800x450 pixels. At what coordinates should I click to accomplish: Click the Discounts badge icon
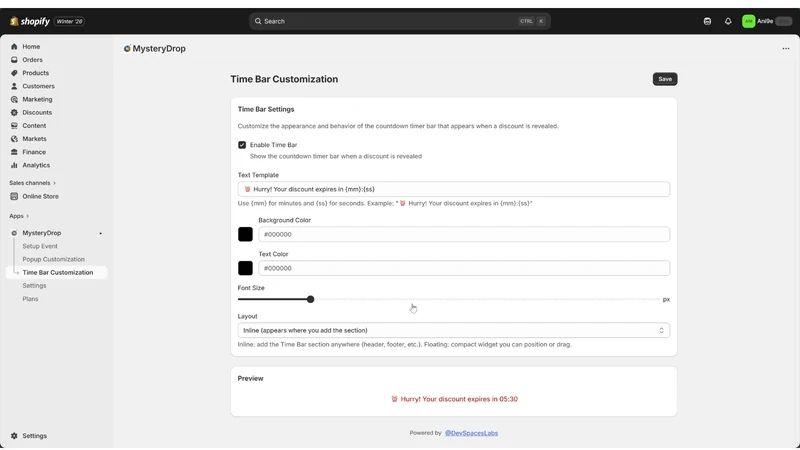pos(14,112)
